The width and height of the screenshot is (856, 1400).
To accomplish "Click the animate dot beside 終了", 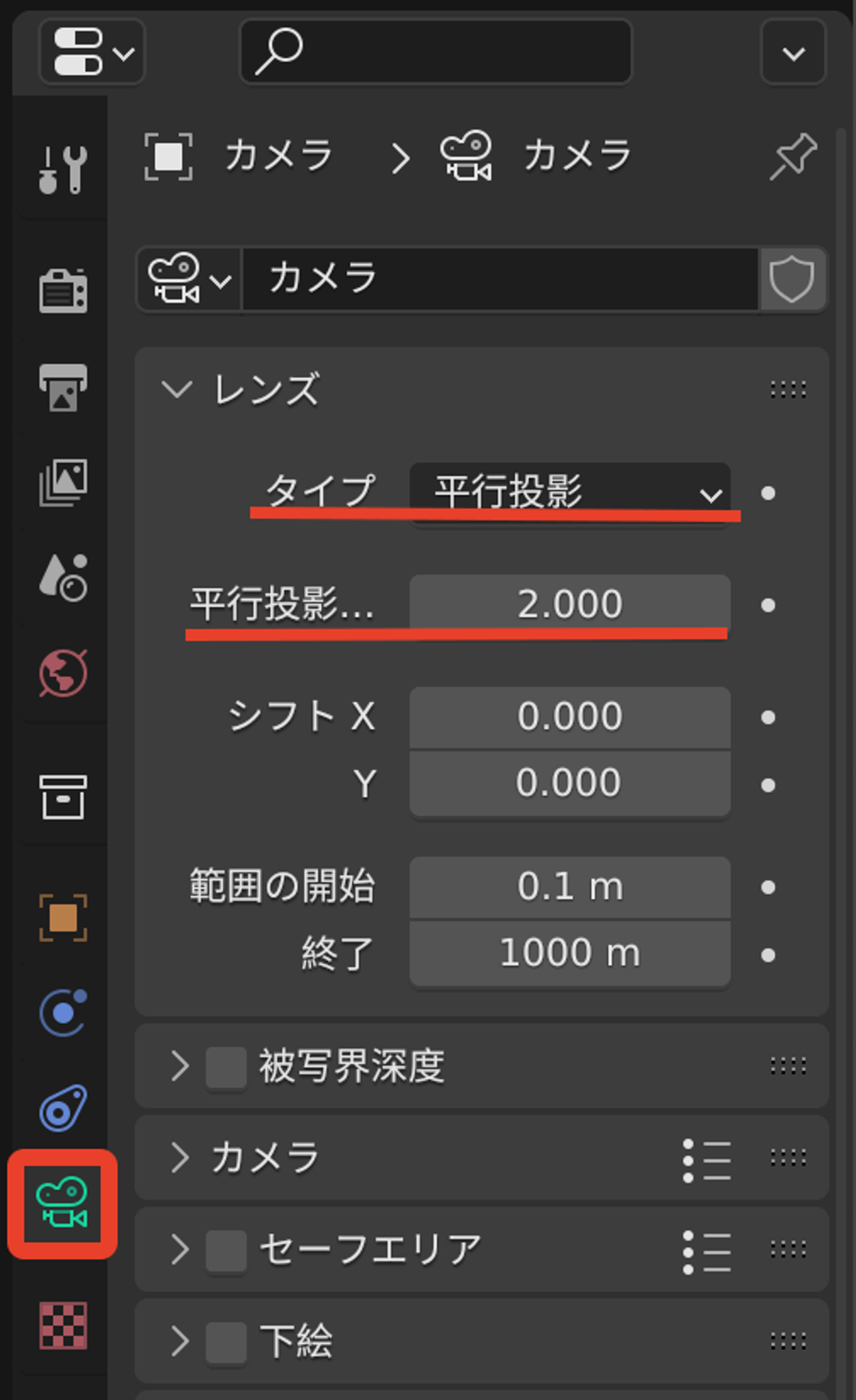I will click(768, 955).
